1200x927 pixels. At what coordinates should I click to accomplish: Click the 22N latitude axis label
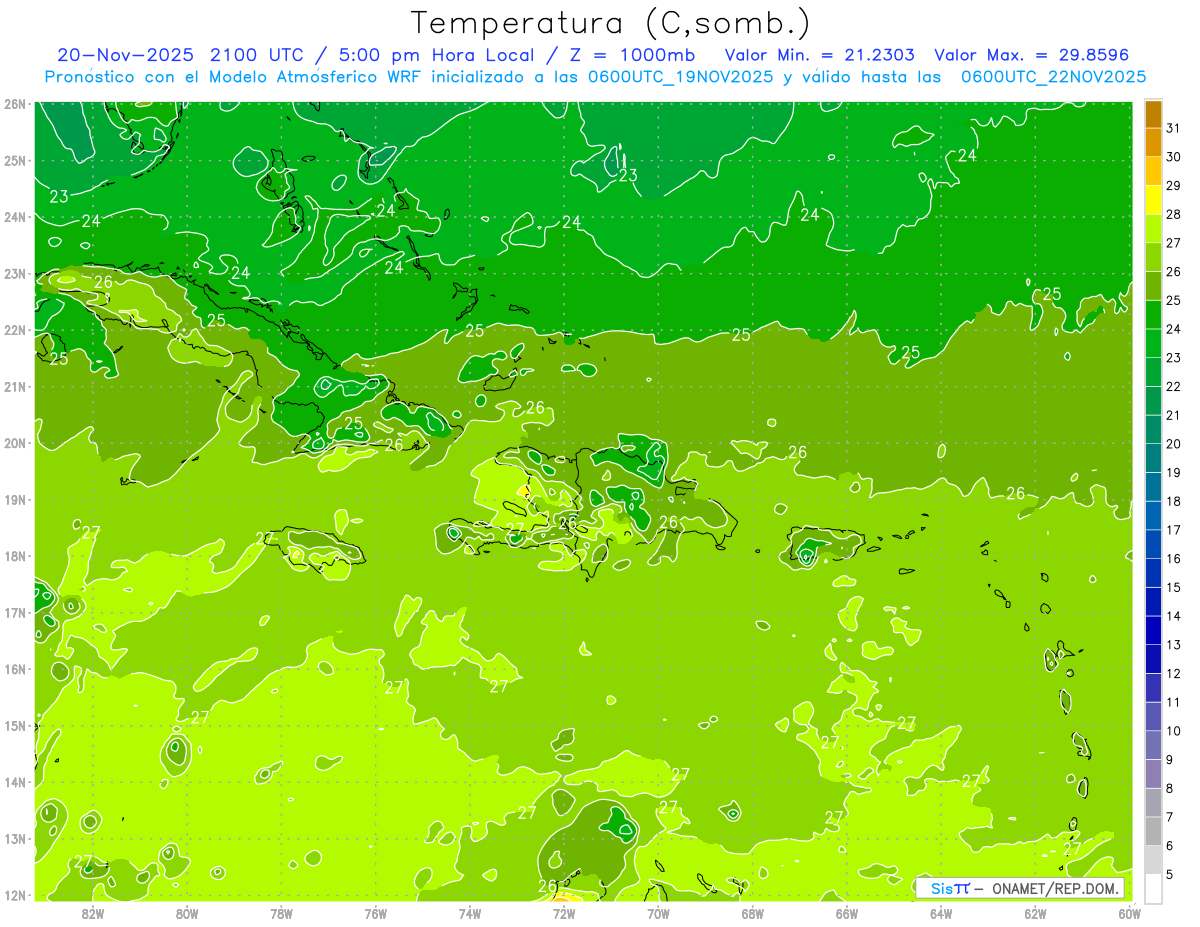[15, 330]
